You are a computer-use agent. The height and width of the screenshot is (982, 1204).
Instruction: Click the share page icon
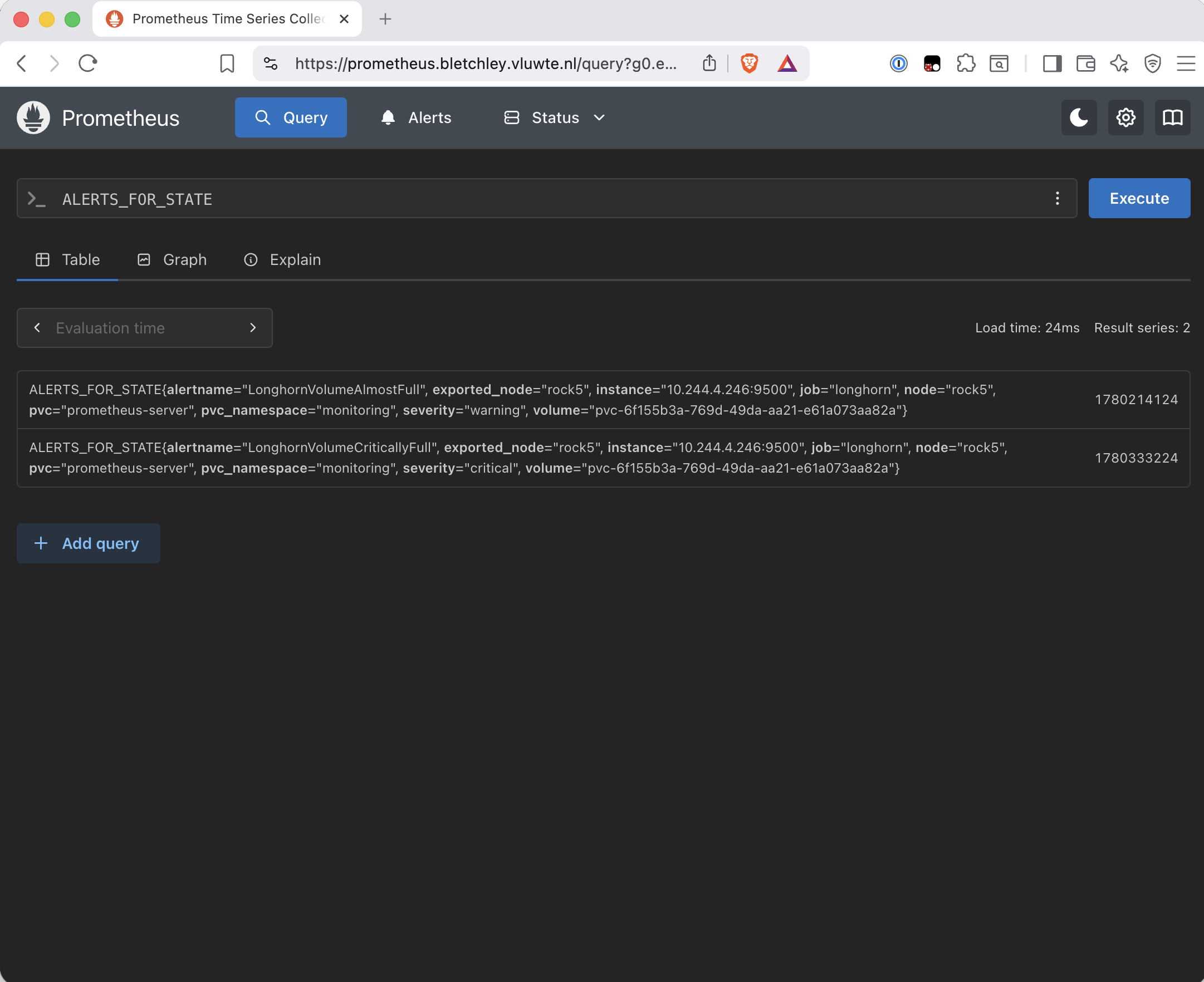(x=709, y=63)
